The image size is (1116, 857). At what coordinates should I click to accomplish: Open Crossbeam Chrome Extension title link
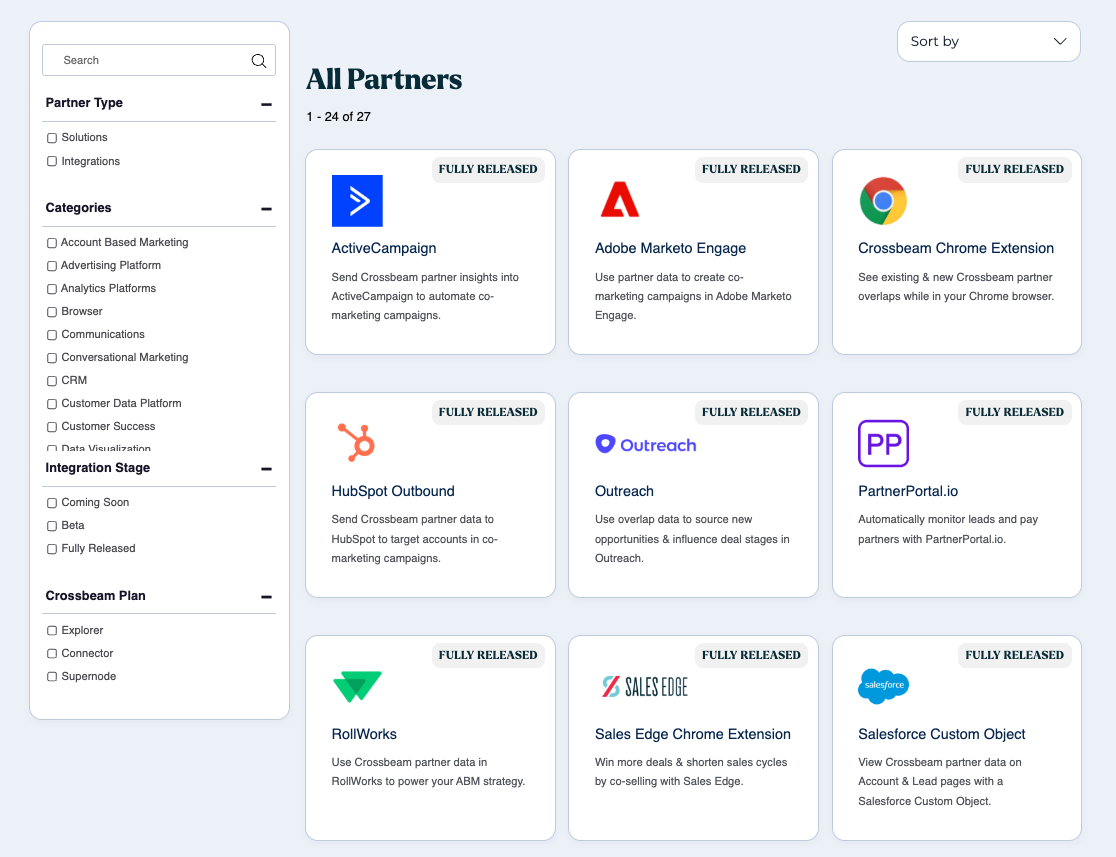(956, 248)
